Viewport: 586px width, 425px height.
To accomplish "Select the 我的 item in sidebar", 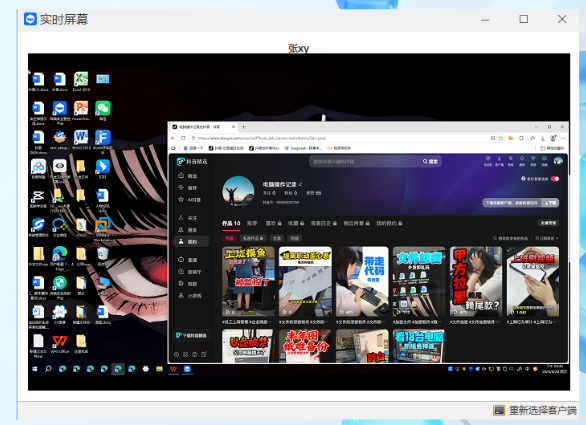I will (x=191, y=242).
